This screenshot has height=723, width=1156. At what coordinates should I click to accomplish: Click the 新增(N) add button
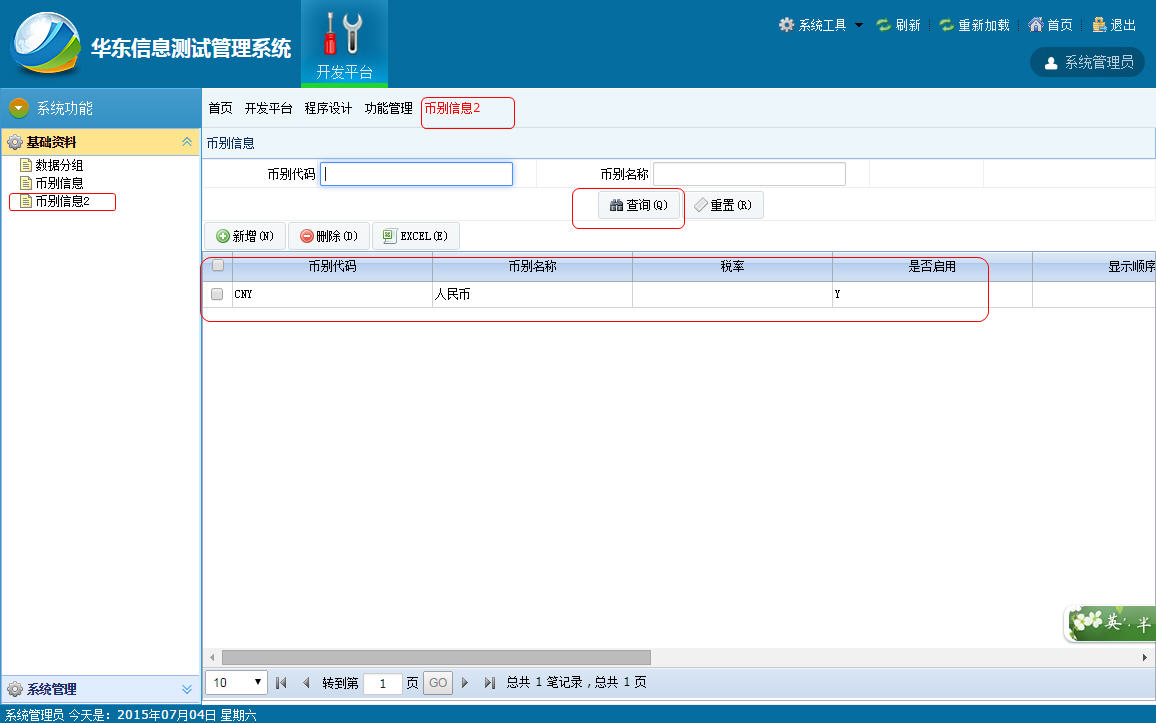click(x=245, y=236)
